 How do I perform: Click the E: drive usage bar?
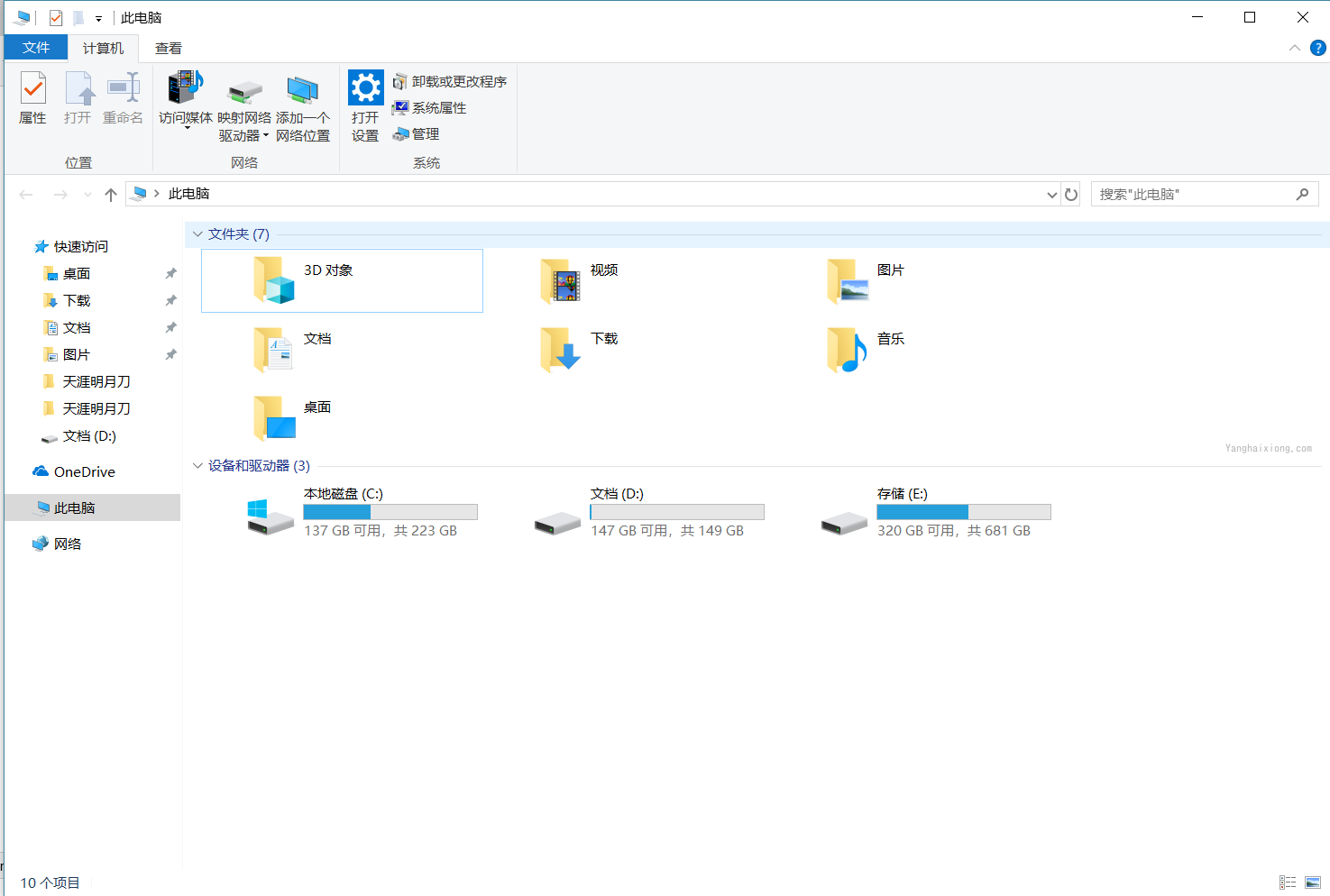pyautogui.click(x=964, y=512)
